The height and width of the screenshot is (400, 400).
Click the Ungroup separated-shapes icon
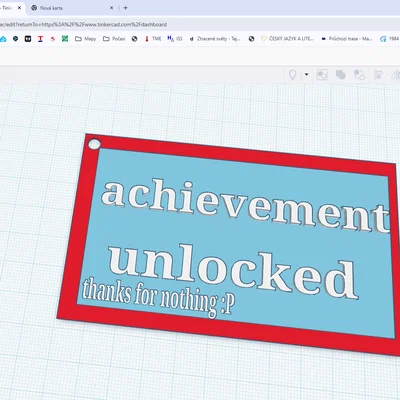(359, 75)
